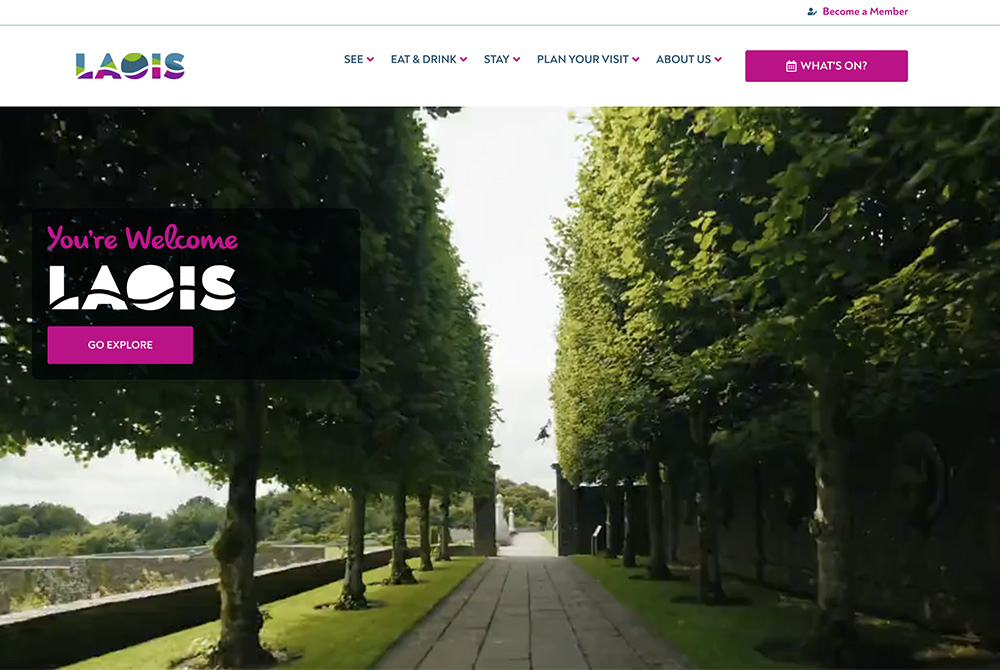Image resolution: width=1000 pixels, height=670 pixels.
Task: Expand the chevron next to SEE
Action: [371, 59]
